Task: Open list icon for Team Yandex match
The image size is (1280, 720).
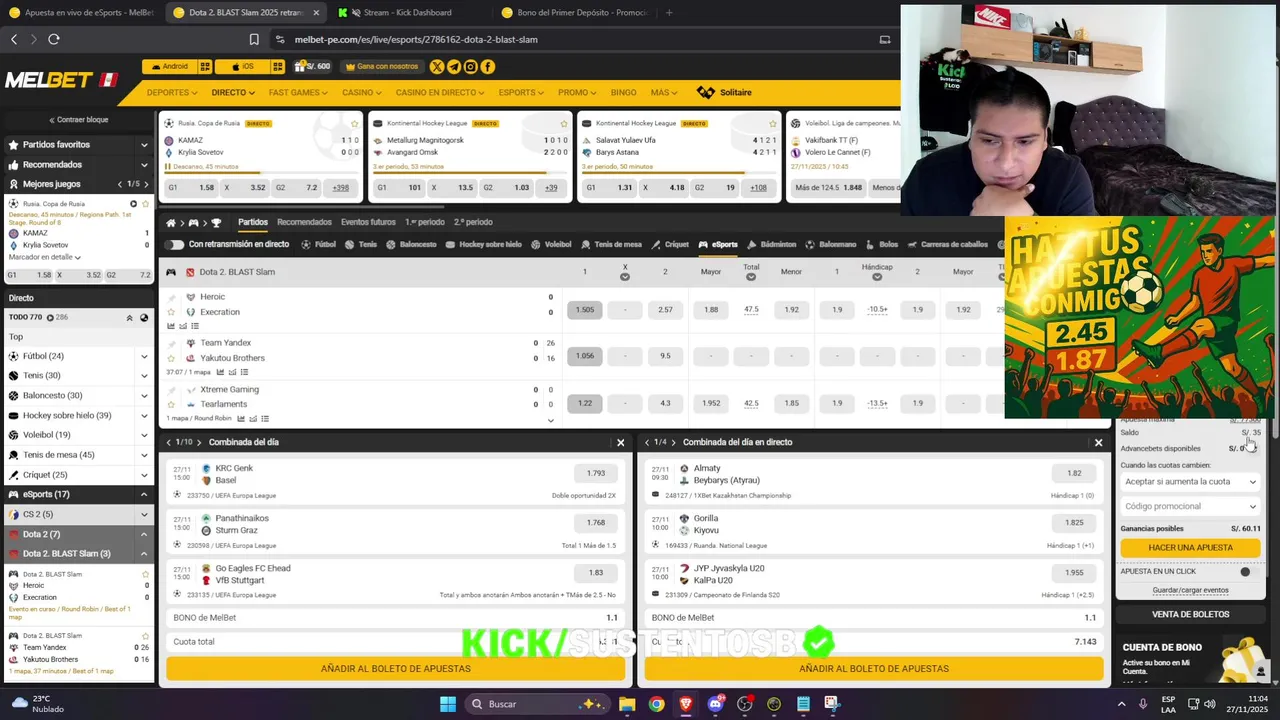Action: [244, 372]
